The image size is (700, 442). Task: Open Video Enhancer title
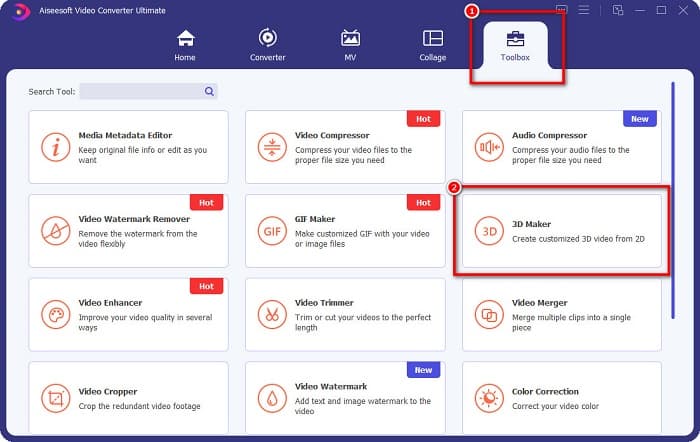tap(110, 303)
